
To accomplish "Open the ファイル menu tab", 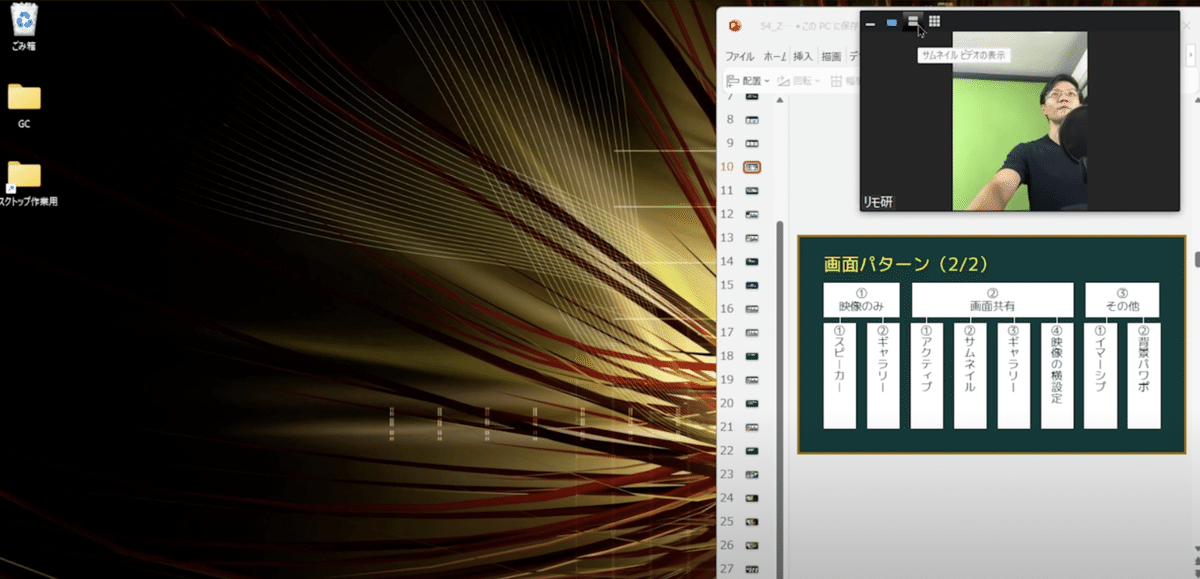I will 740,56.
